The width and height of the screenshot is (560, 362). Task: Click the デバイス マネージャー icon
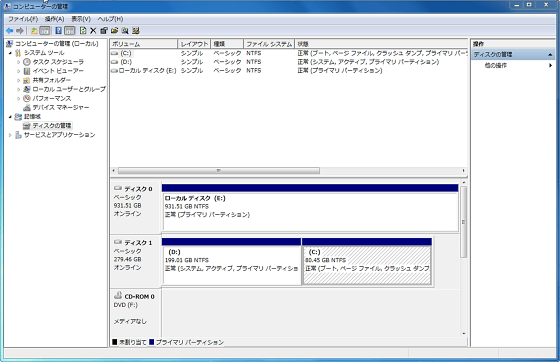click(x=26, y=107)
